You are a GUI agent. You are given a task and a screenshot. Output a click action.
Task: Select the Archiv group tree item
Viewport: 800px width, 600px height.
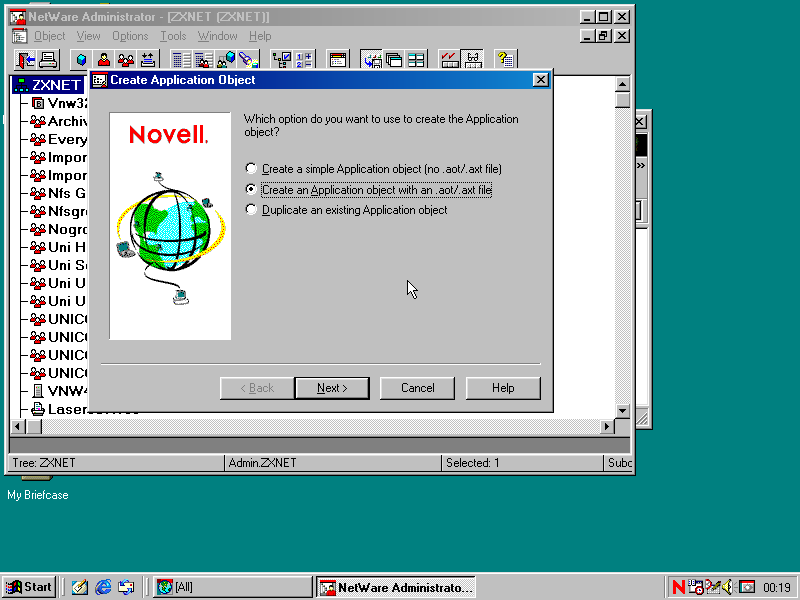59,121
